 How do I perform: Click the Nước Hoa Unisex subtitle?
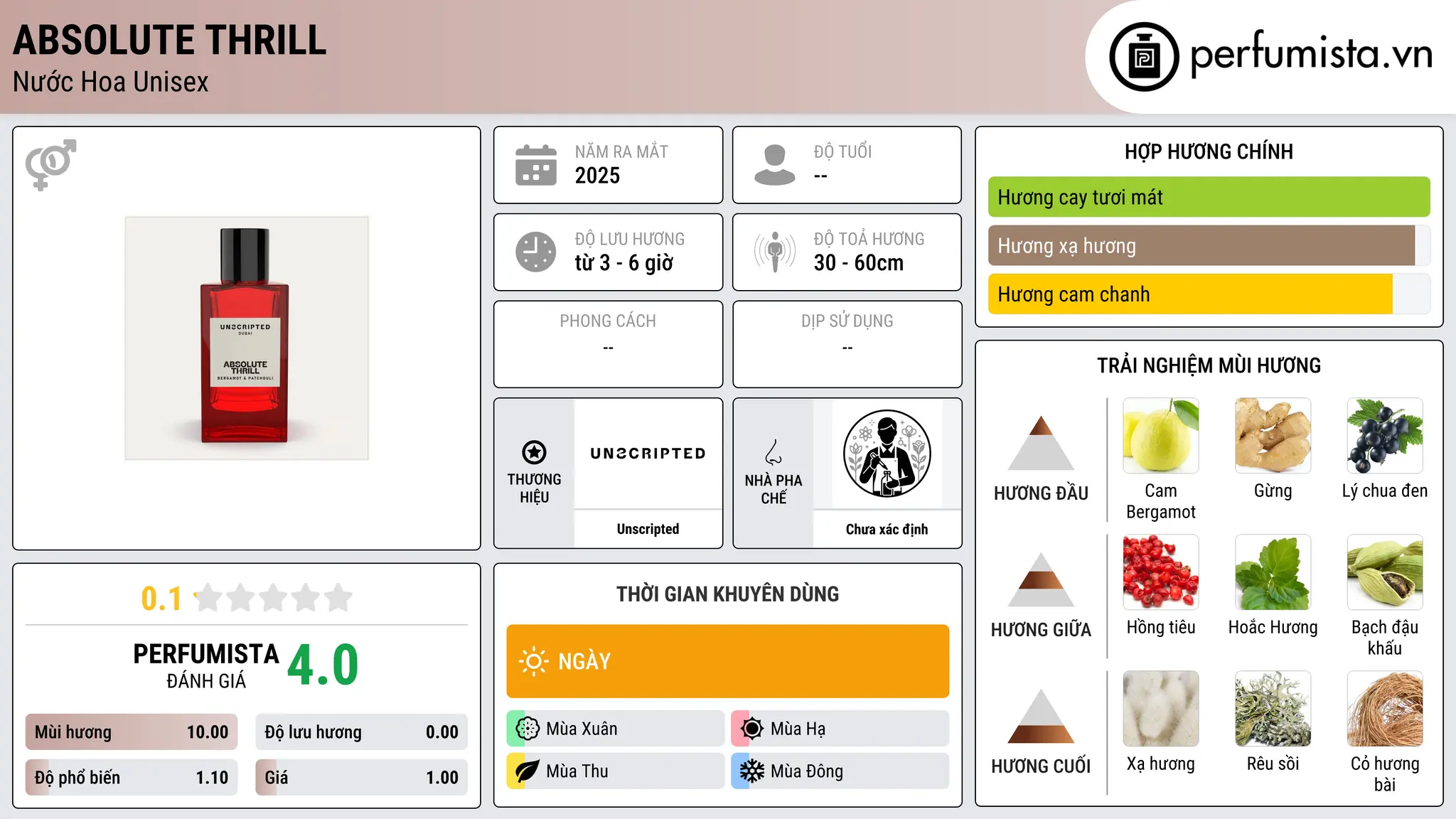coord(111,82)
